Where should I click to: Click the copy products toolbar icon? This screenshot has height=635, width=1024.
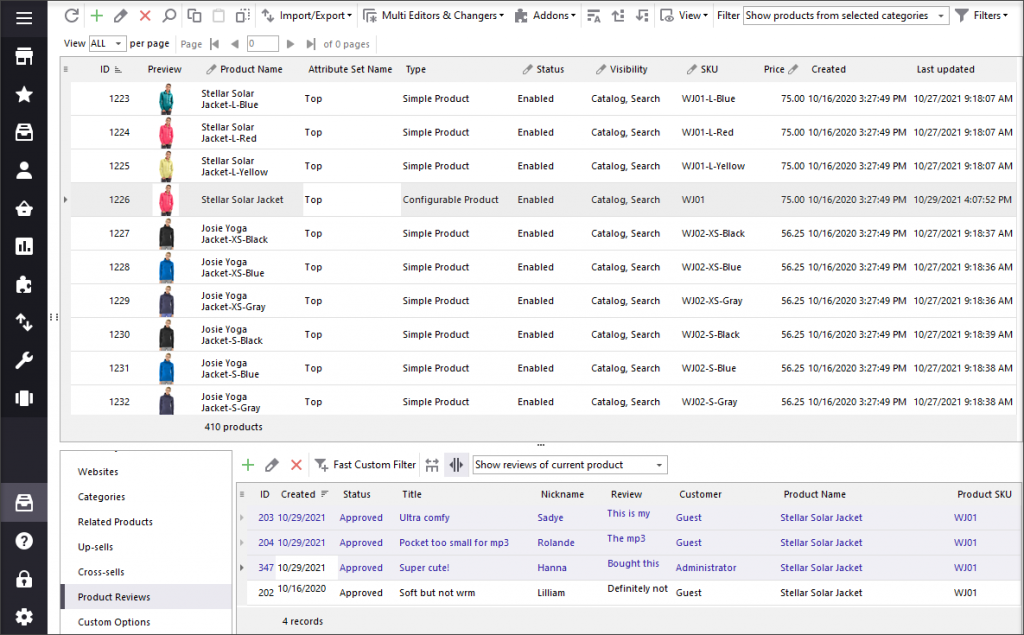click(x=194, y=16)
